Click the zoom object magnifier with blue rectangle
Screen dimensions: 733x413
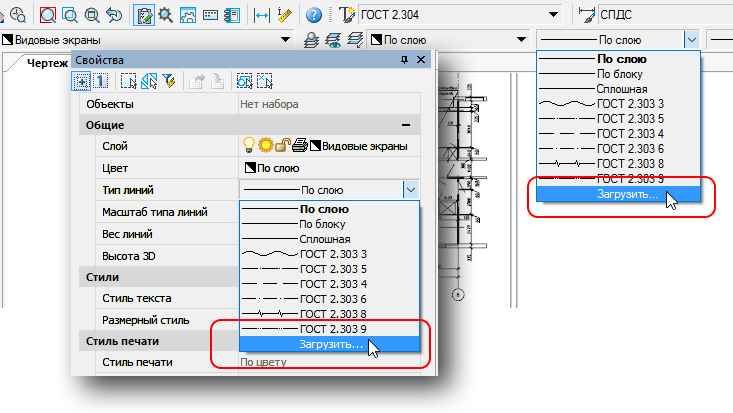70,15
